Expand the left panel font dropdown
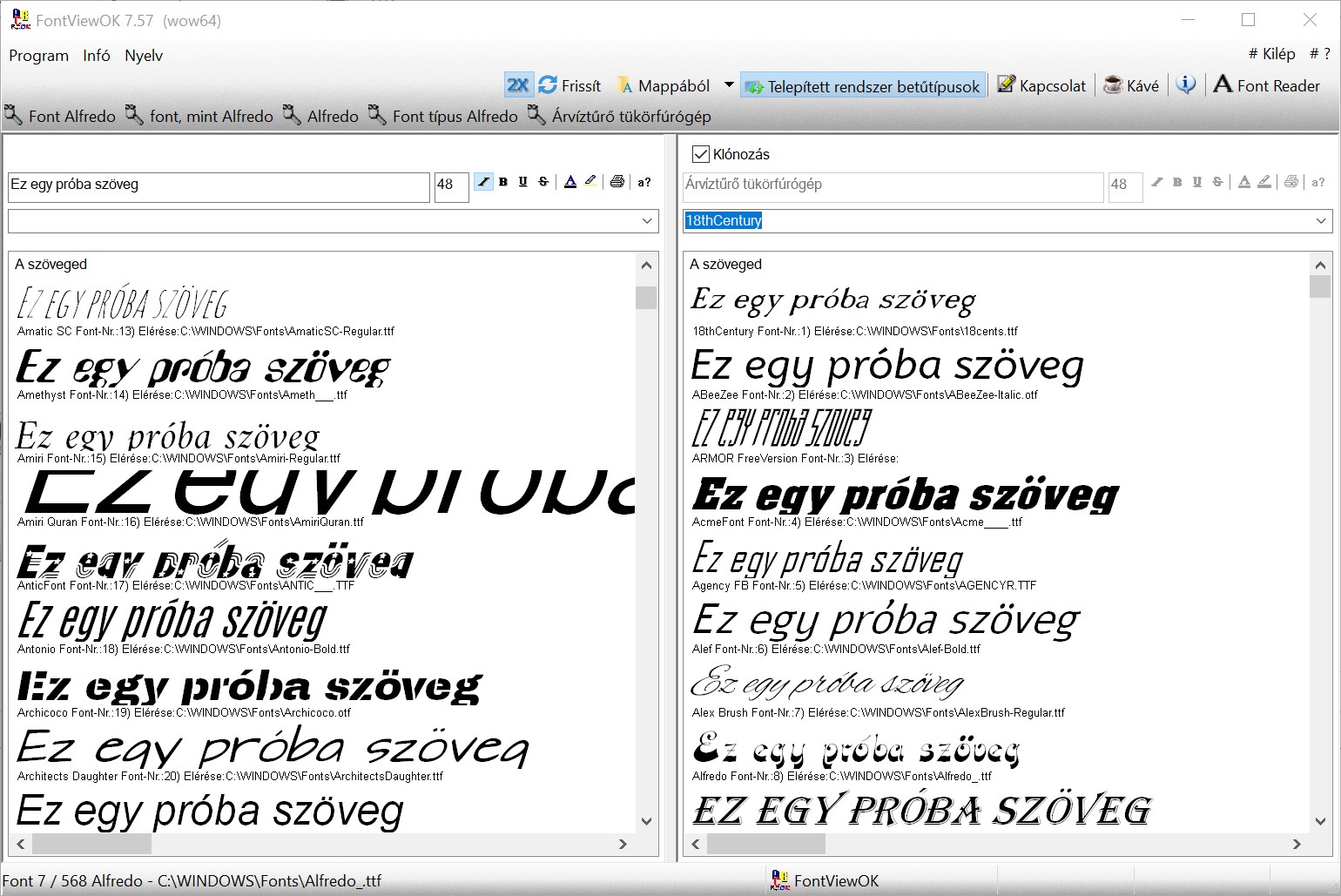 tap(647, 221)
